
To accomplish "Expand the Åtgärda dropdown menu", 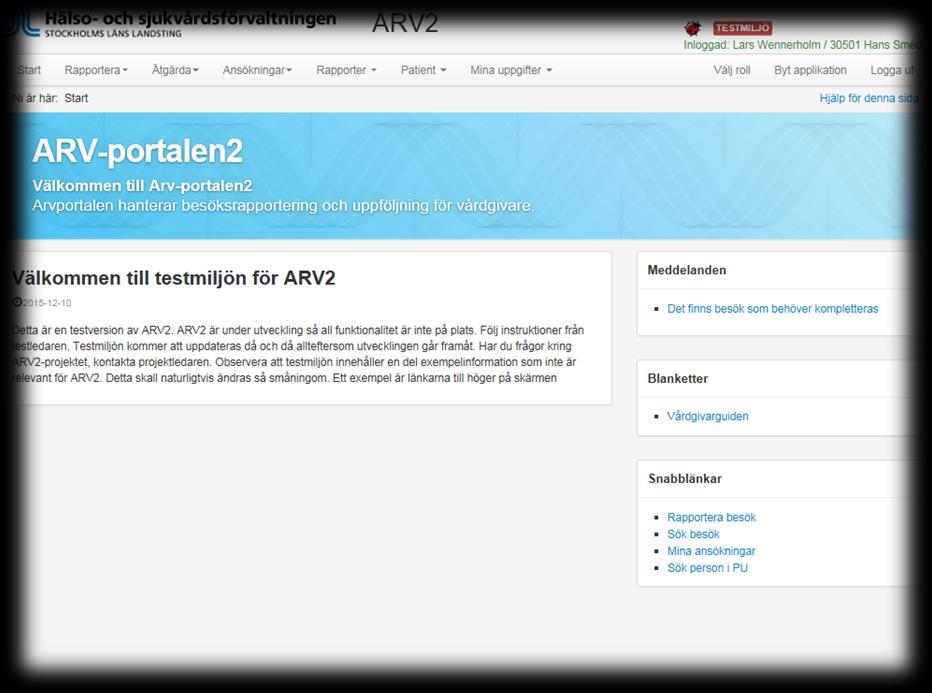I will coord(175,70).
